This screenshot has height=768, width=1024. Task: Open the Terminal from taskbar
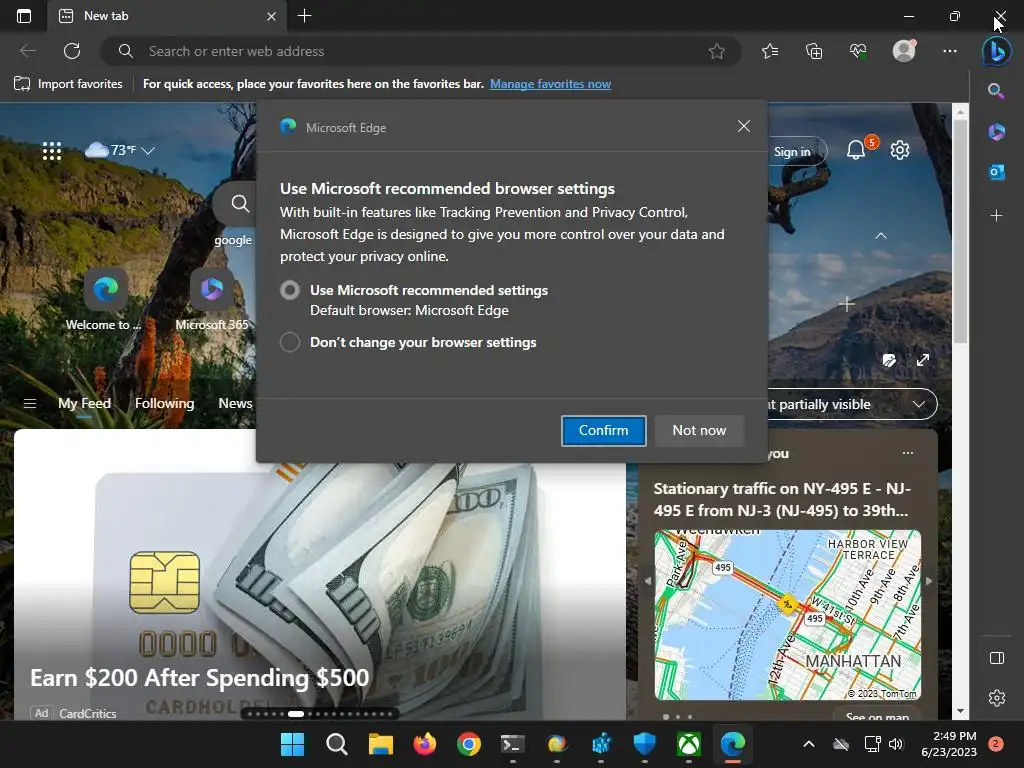513,744
